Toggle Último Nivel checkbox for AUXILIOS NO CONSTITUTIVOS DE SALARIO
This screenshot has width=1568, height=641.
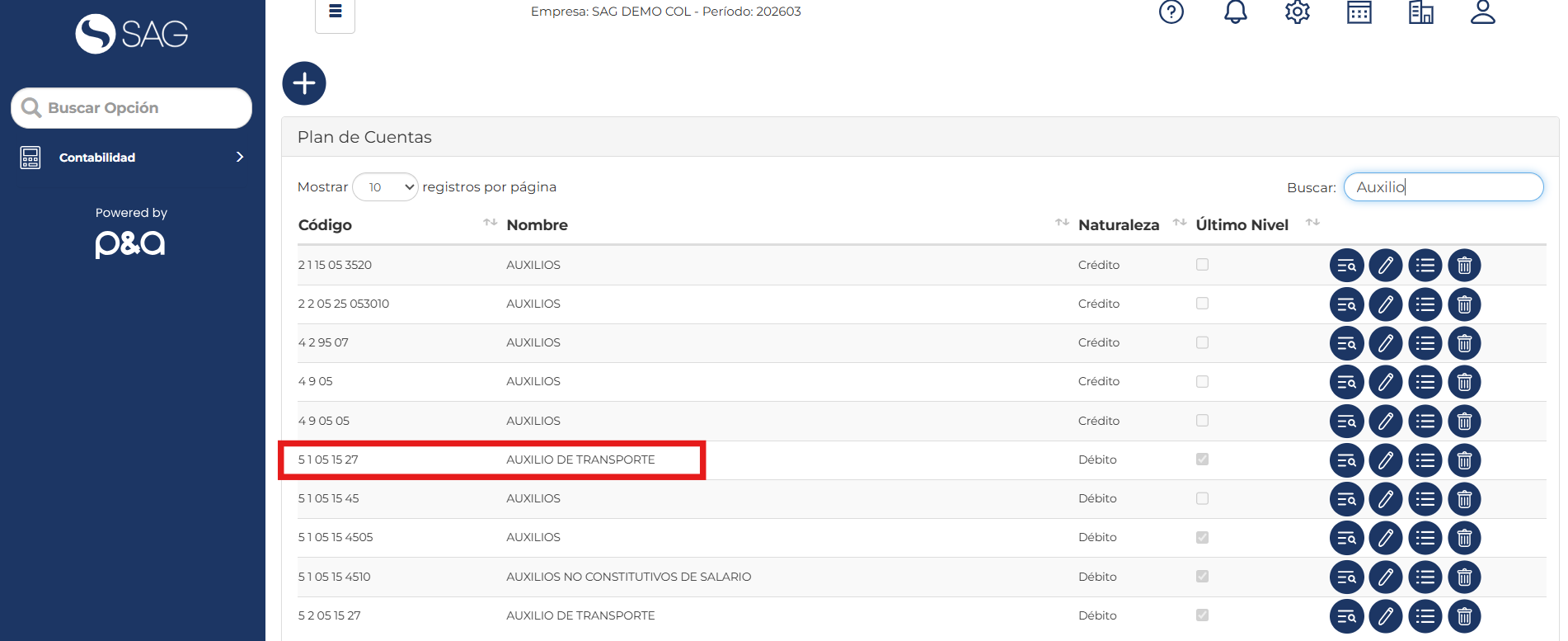click(1202, 577)
